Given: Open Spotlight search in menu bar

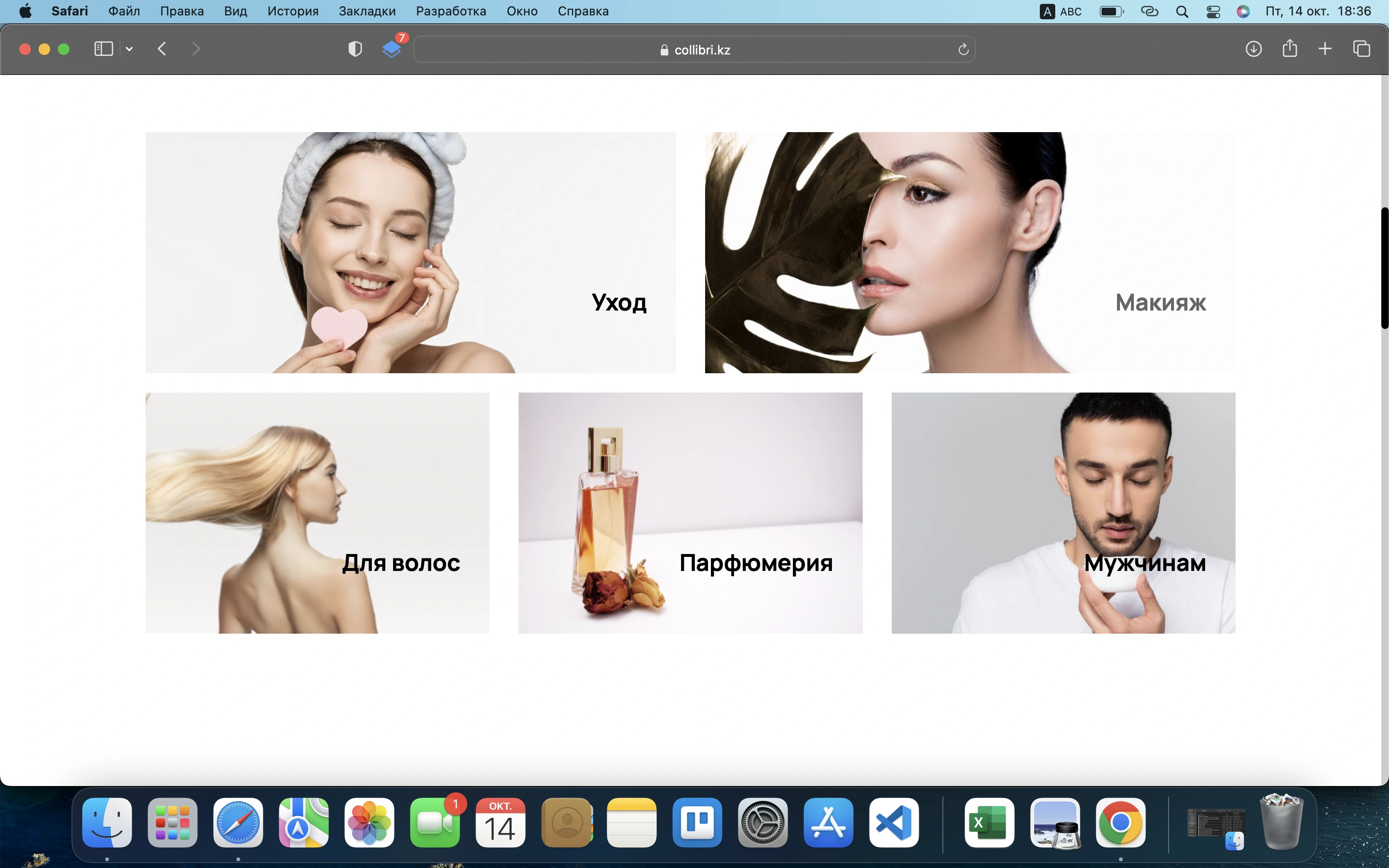Looking at the screenshot, I should (1182, 12).
